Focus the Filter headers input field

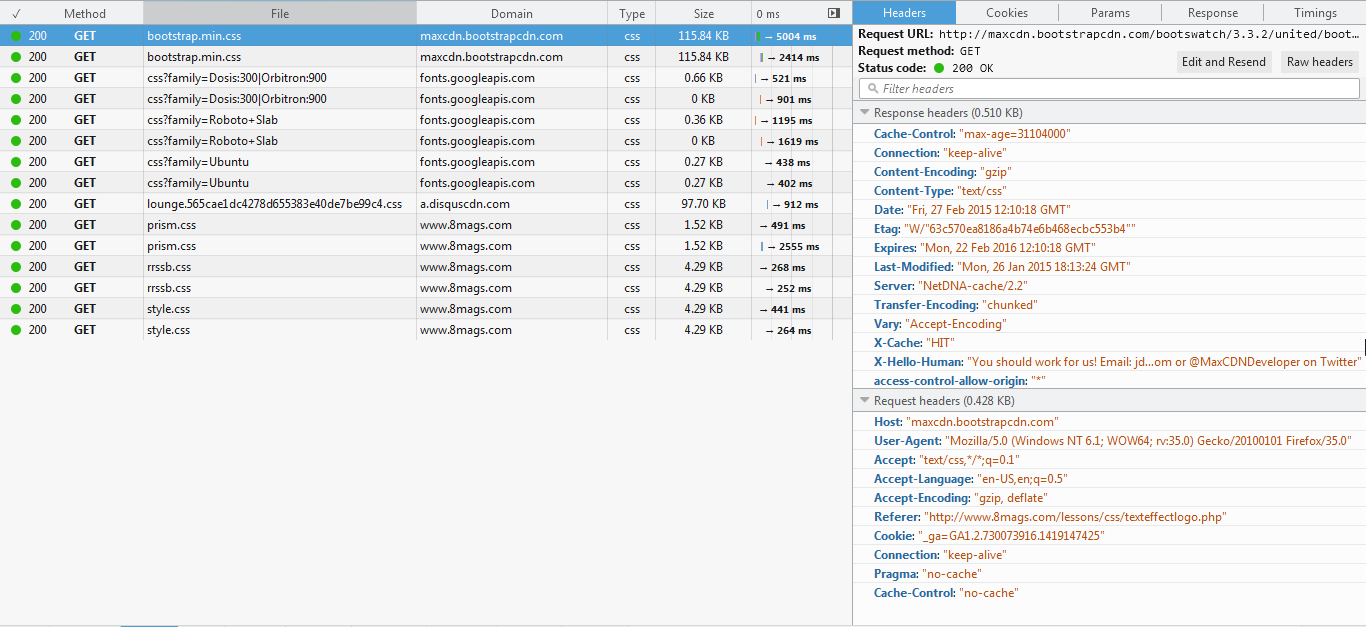[1108, 89]
